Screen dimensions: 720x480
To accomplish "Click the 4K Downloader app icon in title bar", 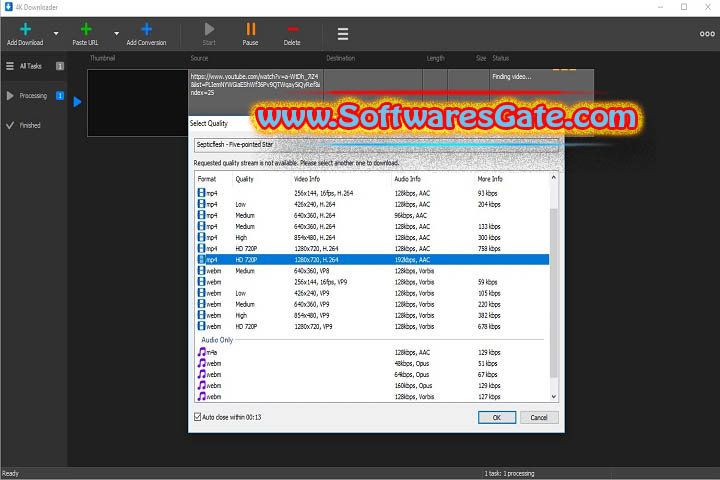I will click(x=8, y=7).
